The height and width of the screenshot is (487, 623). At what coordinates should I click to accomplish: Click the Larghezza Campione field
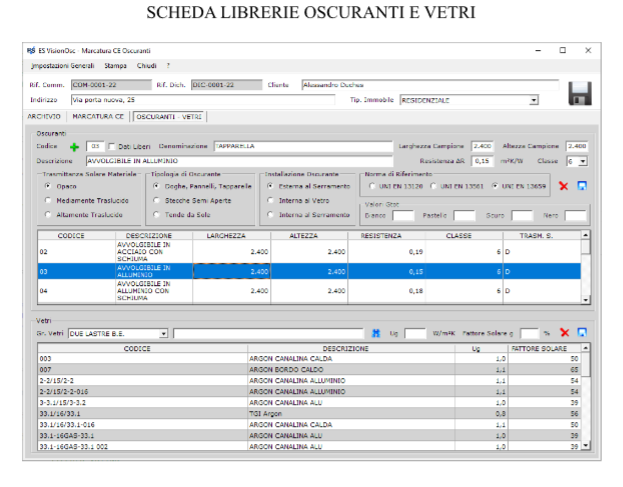pyautogui.click(x=482, y=146)
